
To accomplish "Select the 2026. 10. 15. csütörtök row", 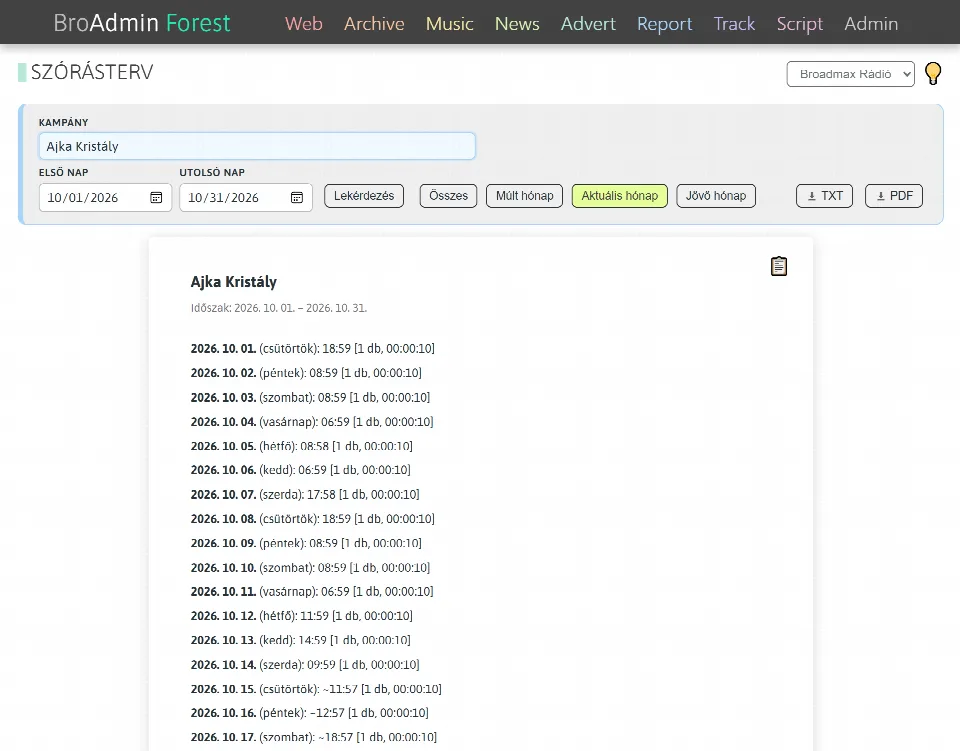I will 316,689.
